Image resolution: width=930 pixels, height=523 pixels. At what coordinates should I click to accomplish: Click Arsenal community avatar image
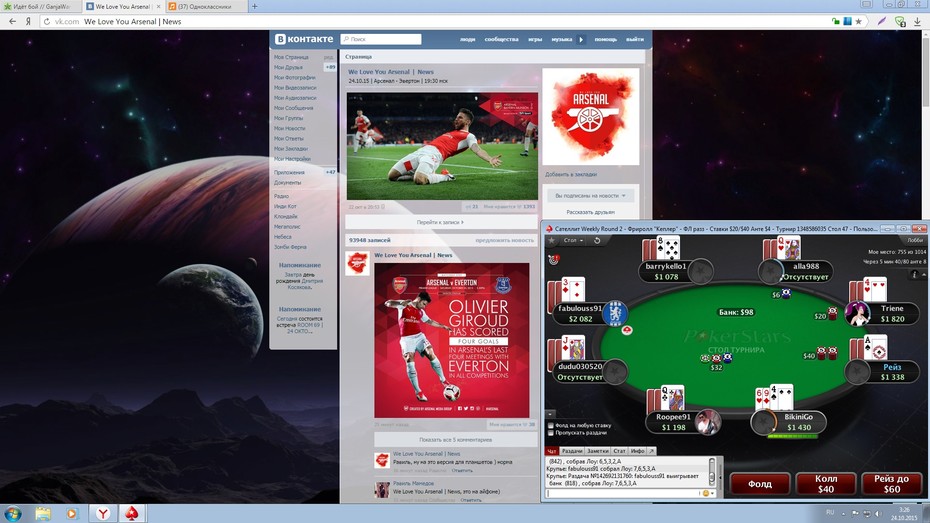[x=591, y=116]
